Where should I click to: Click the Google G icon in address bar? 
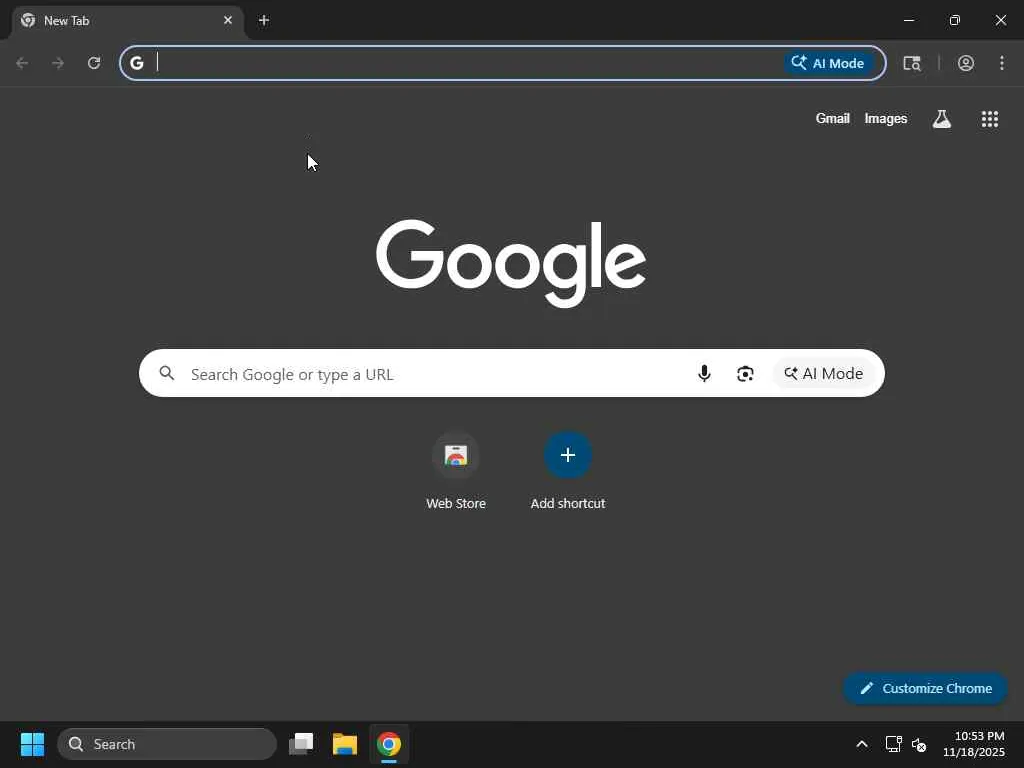136,63
